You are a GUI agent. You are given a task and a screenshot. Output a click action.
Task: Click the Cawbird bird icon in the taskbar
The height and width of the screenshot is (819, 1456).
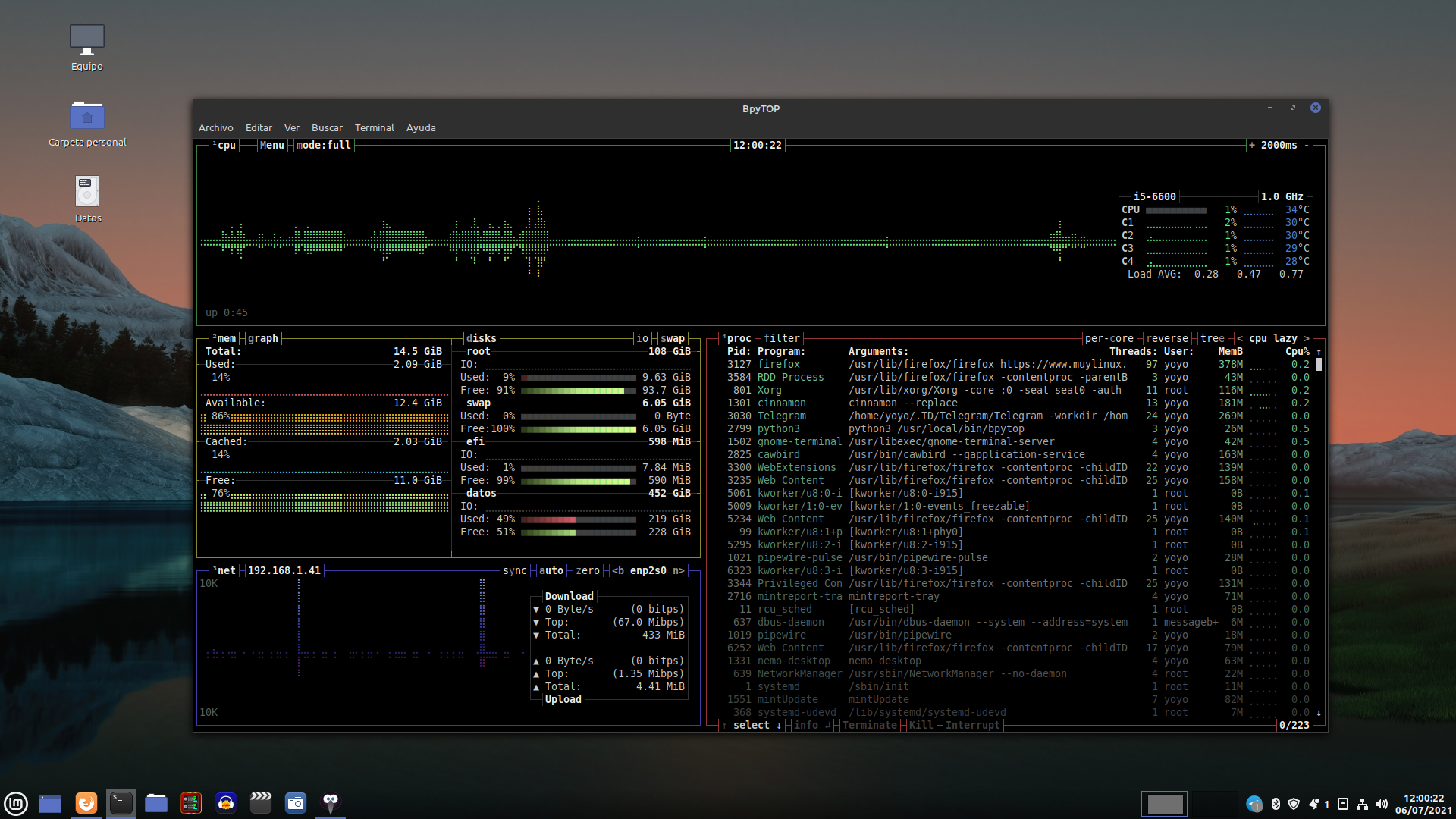click(x=331, y=803)
